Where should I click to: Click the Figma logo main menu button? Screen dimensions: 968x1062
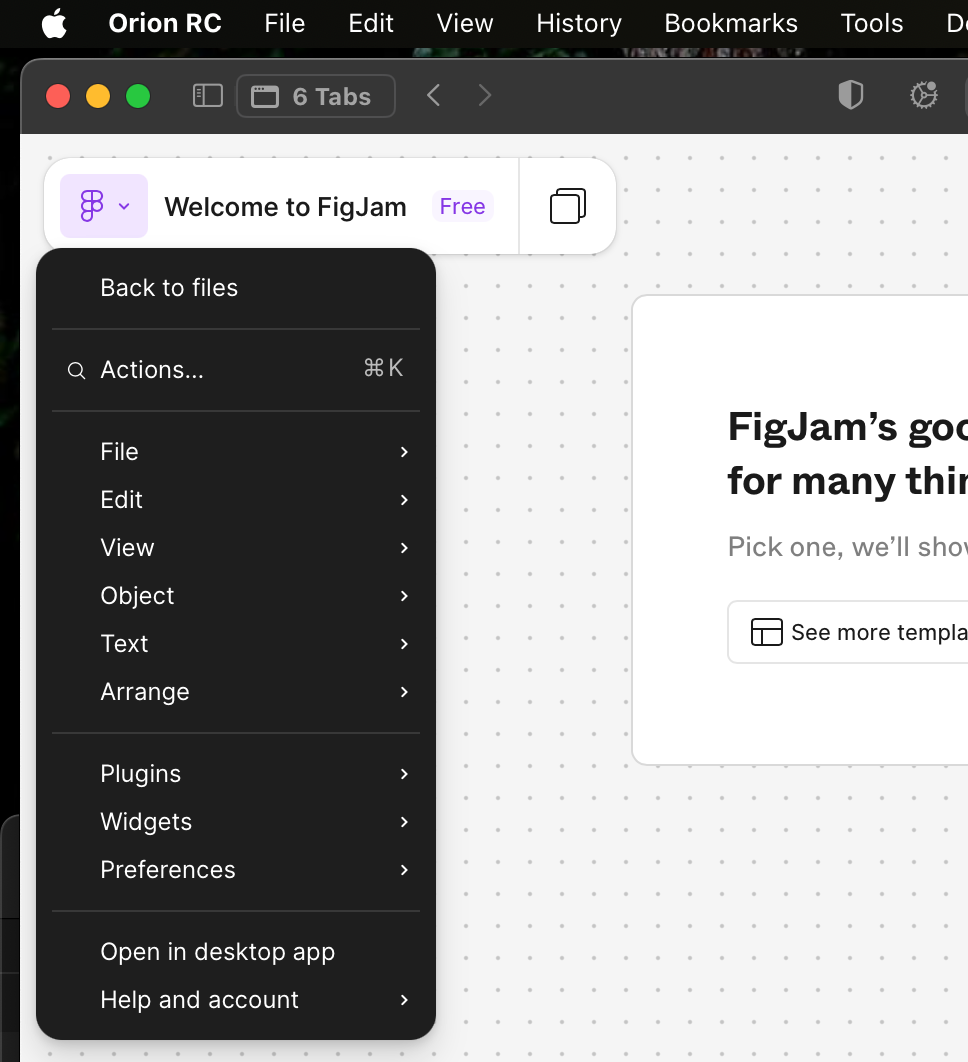103,206
